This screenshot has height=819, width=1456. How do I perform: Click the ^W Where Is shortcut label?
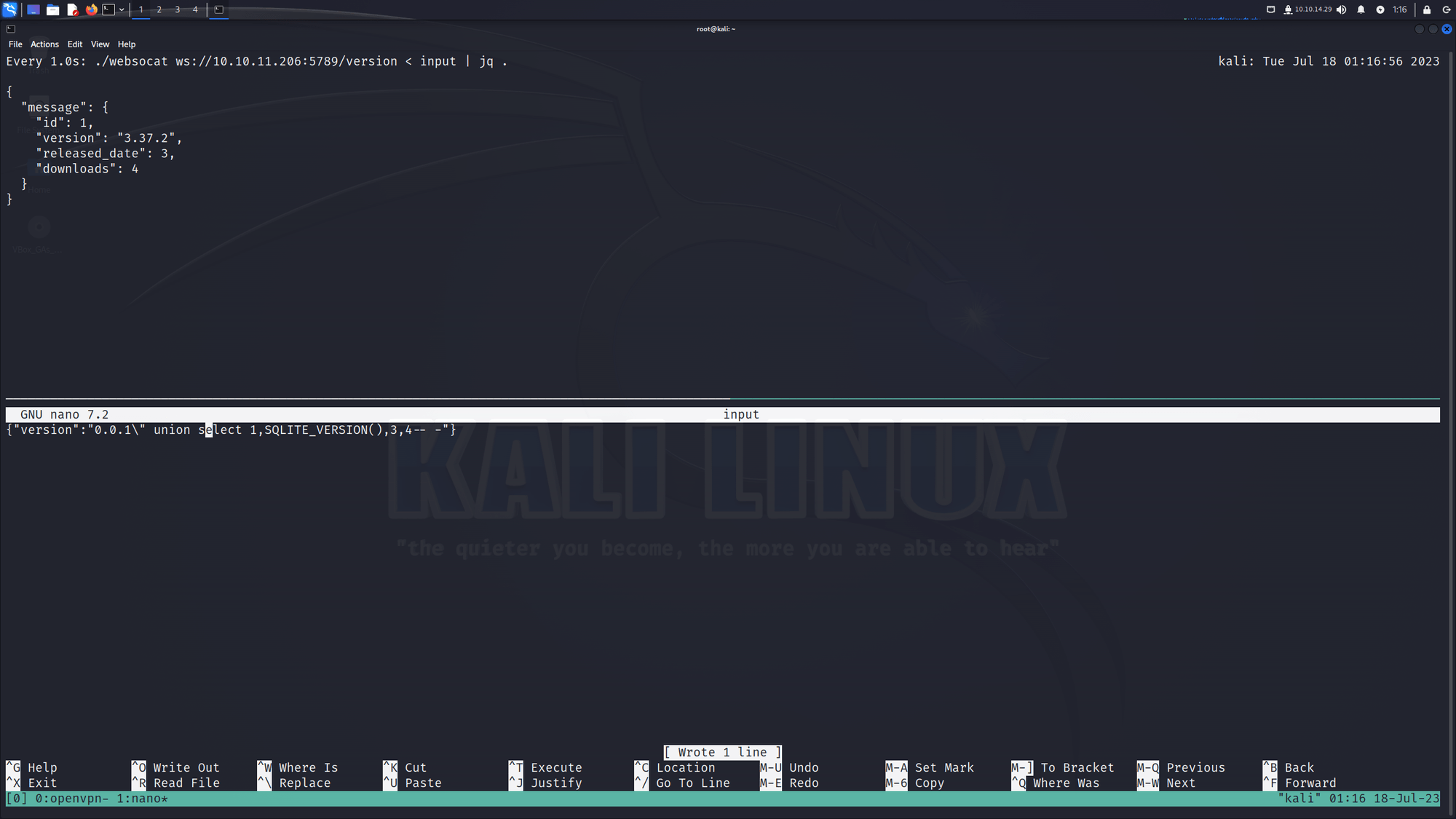click(298, 767)
